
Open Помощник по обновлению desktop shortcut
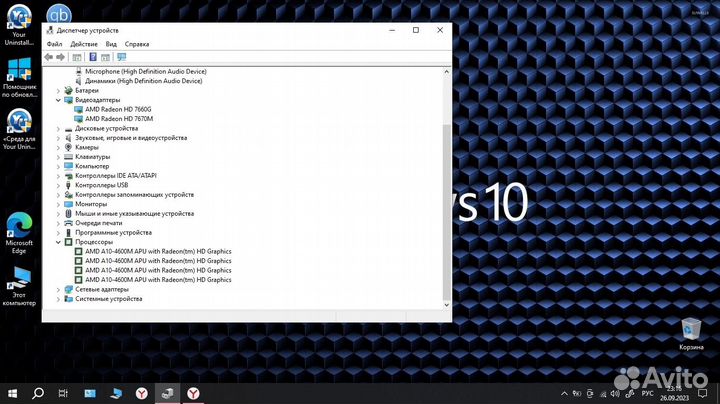(x=19, y=77)
